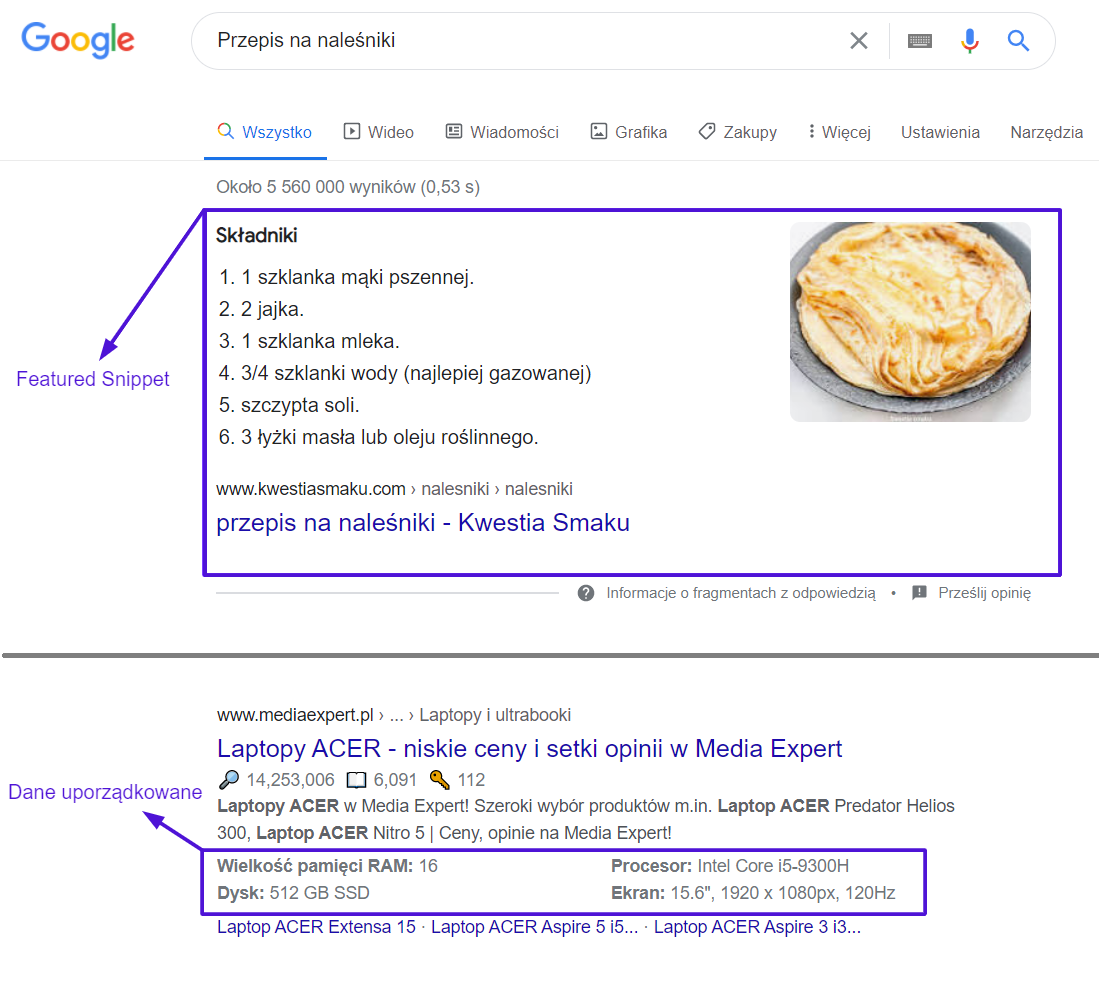Image resolution: width=1099 pixels, height=991 pixels.
Task: Select the Wiadomości tab
Action: (503, 132)
